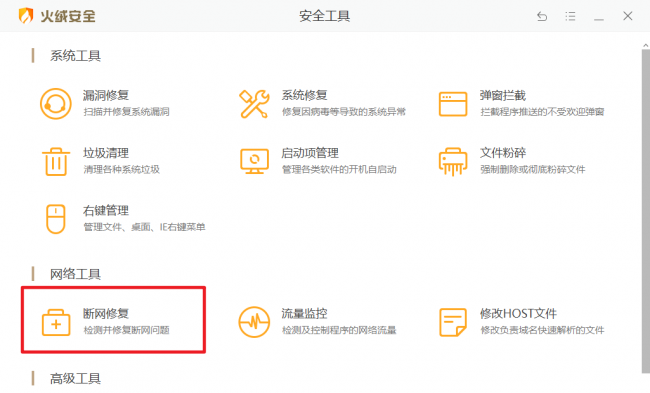The image size is (650, 393).
Task: Click the description 扫描并修复系统漏洞
Action: point(126,112)
